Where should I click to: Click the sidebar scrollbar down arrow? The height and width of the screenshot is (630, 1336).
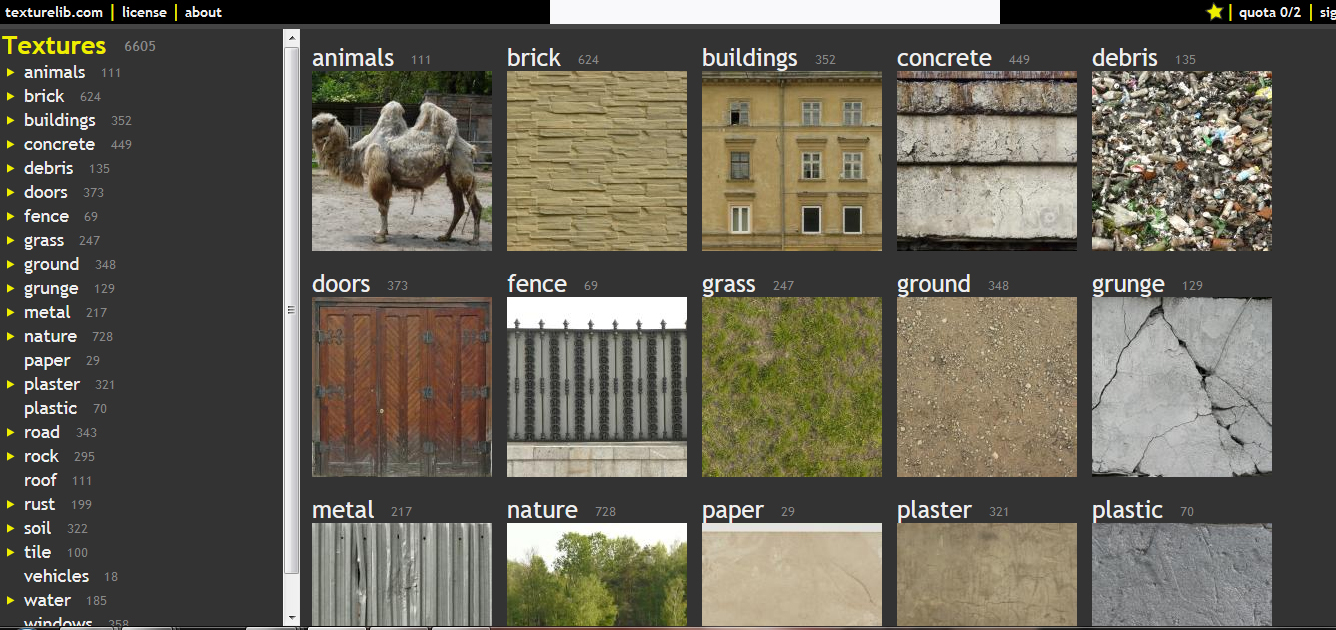click(x=292, y=617)
